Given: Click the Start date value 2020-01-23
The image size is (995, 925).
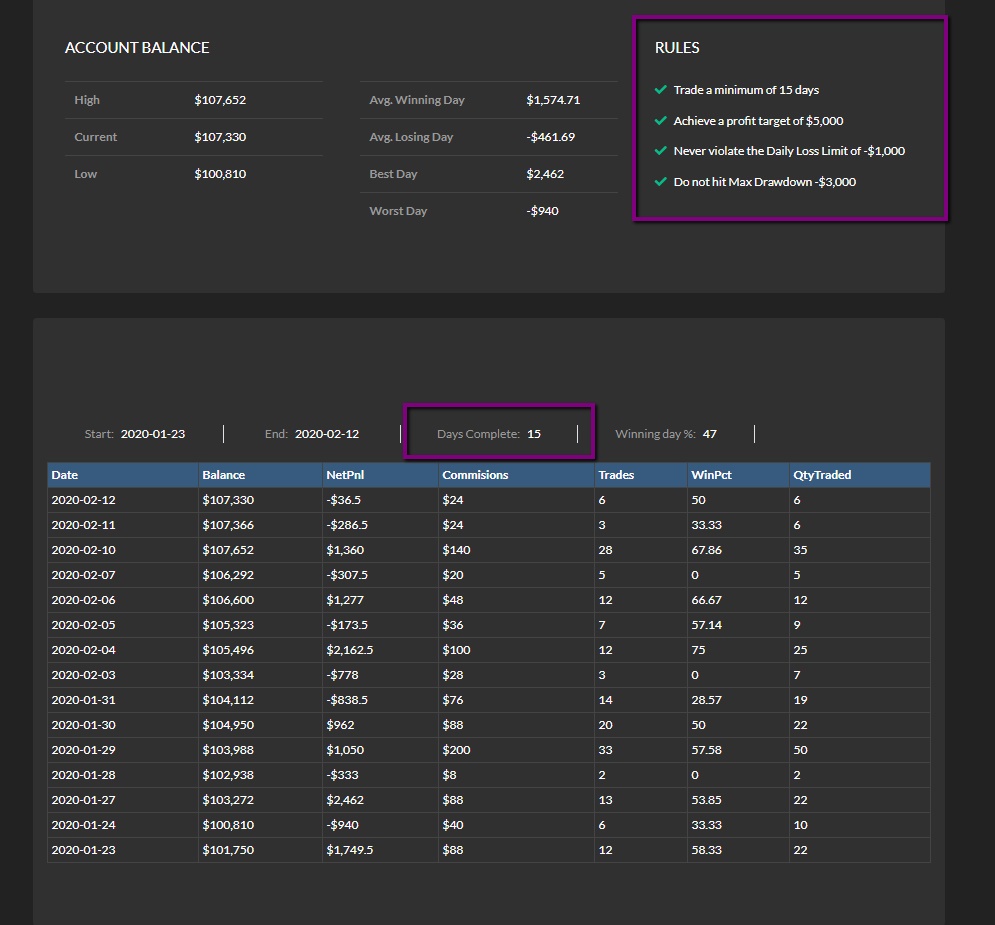Looking at the screenshot, I should tap(153, 434).
